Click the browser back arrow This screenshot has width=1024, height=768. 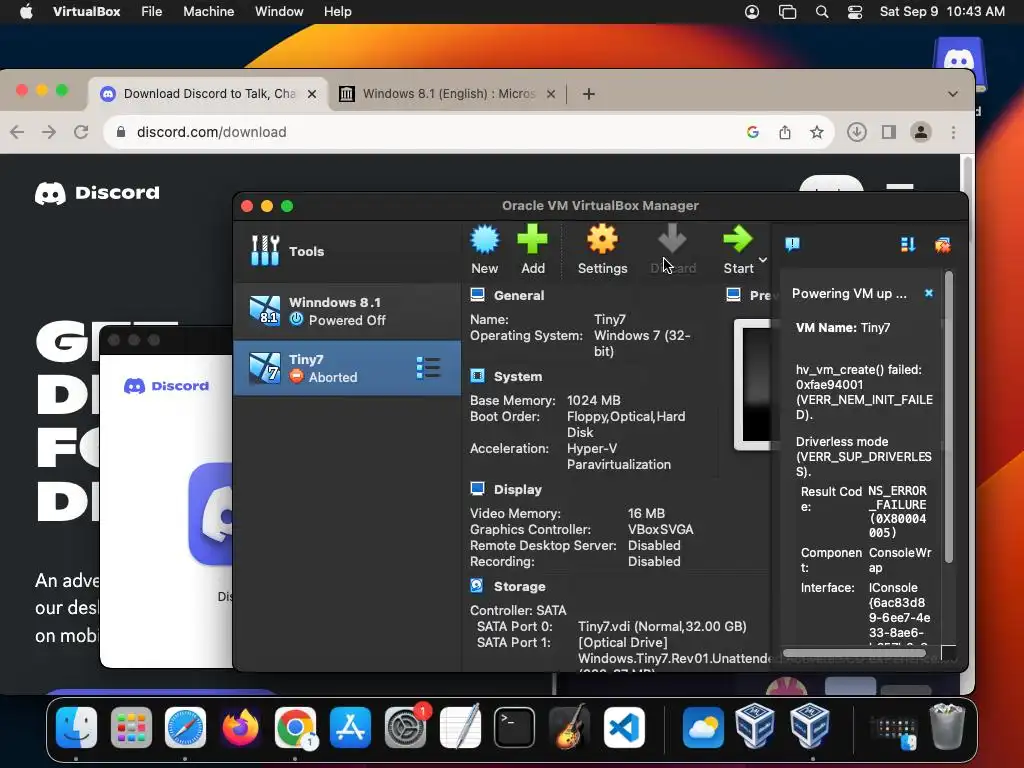click(x=17, y=132)
